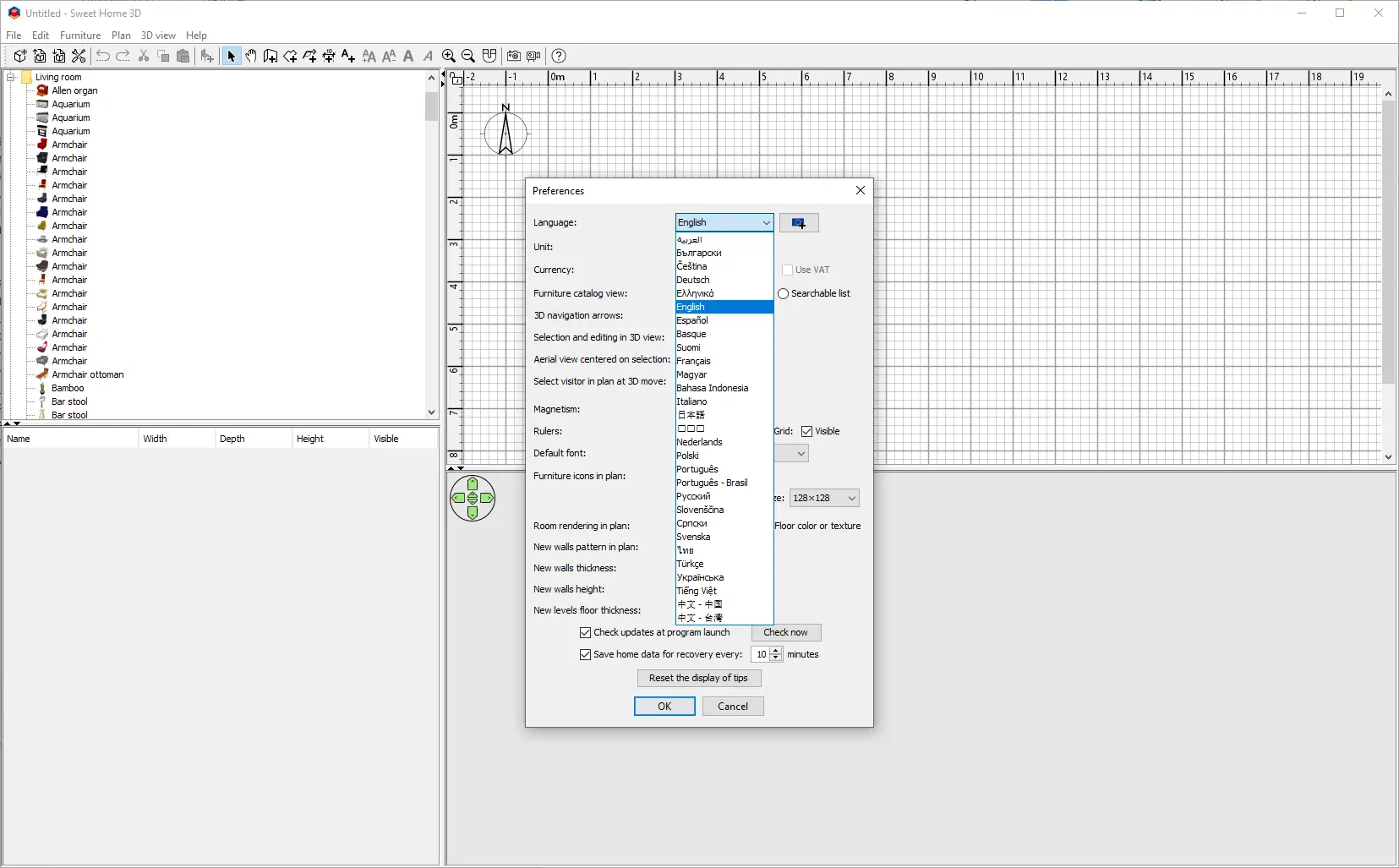Click the Paste clipboard icon

pos(183,56)
